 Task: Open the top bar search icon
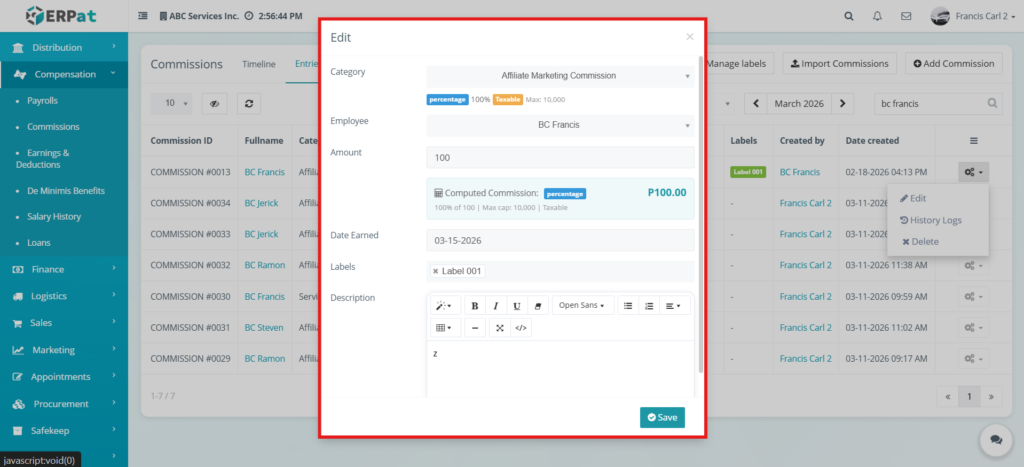[848, 16]
